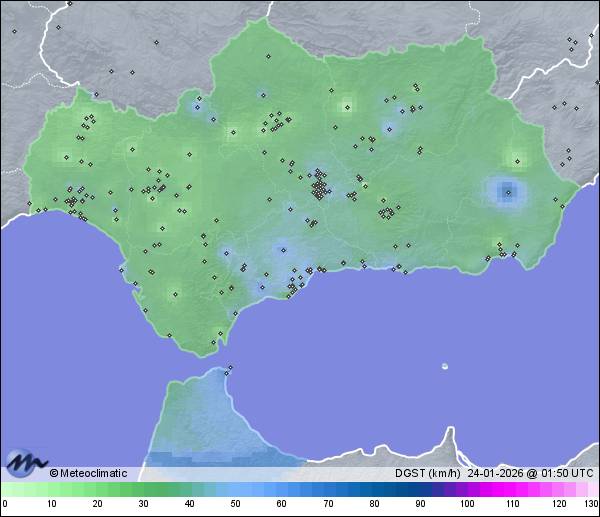The width and height of the screenshot is (600, 517).
Task: Click the 0 value on the color scale
Action: click(x=5, y=503)
